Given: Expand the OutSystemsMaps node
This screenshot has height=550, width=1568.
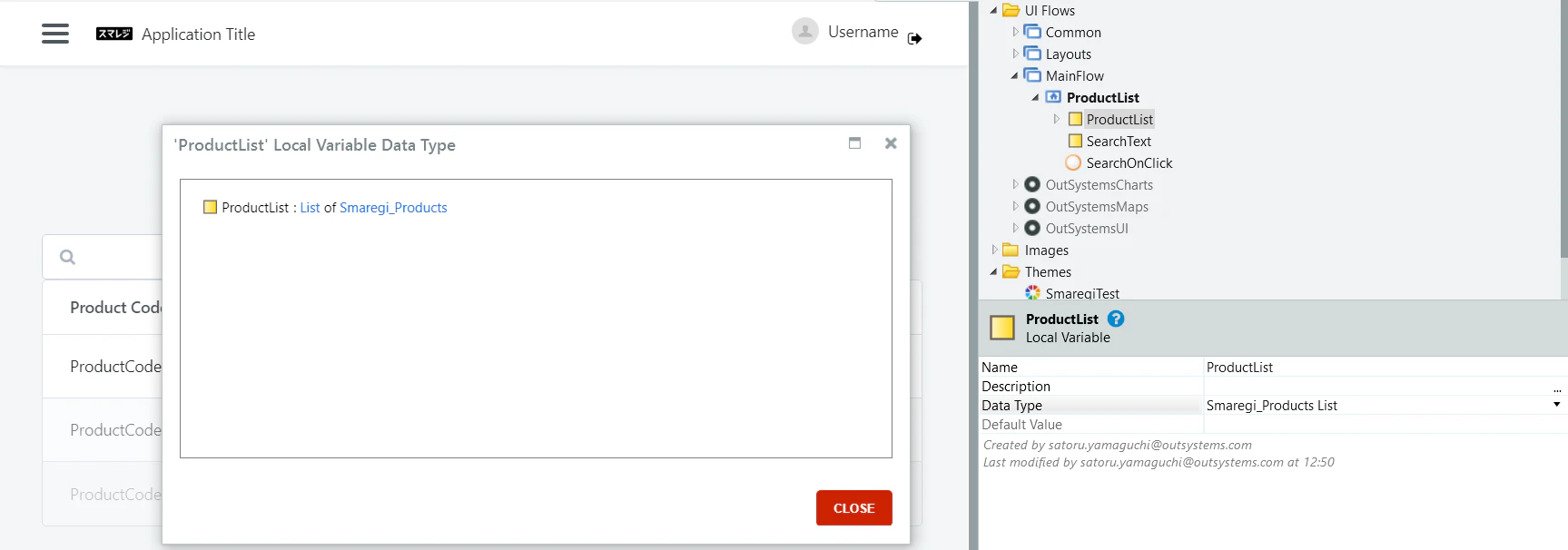Looking at the screenshot, I should tap(1015, 206).
